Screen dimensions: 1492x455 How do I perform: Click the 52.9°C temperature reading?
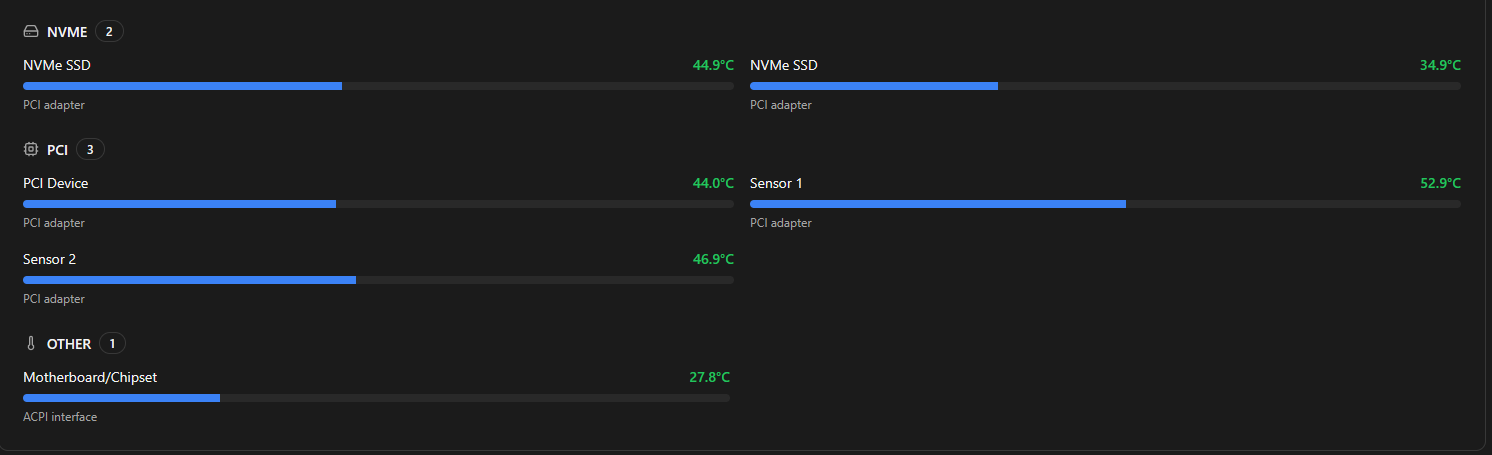click(x=1440, y=183)
